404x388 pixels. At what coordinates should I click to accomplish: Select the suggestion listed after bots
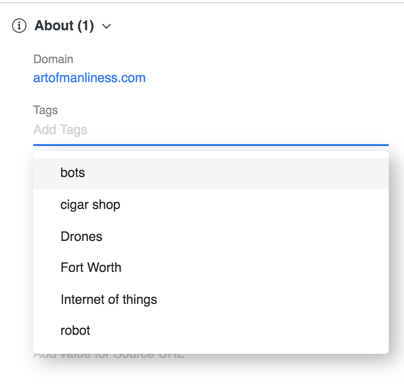pos(211,205)
